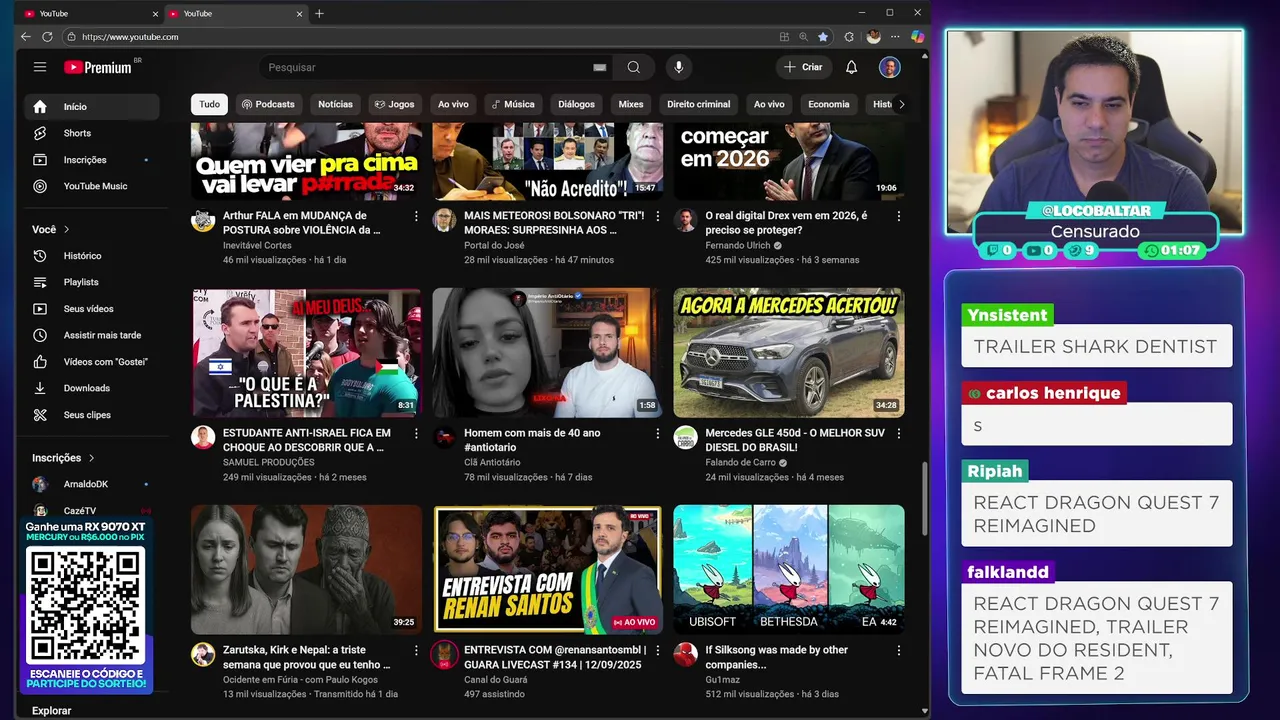The height and width of the screenshot is (720, 1280).
Task: Open Seus clipes in sidebar
Action: [x=92, y=415]
